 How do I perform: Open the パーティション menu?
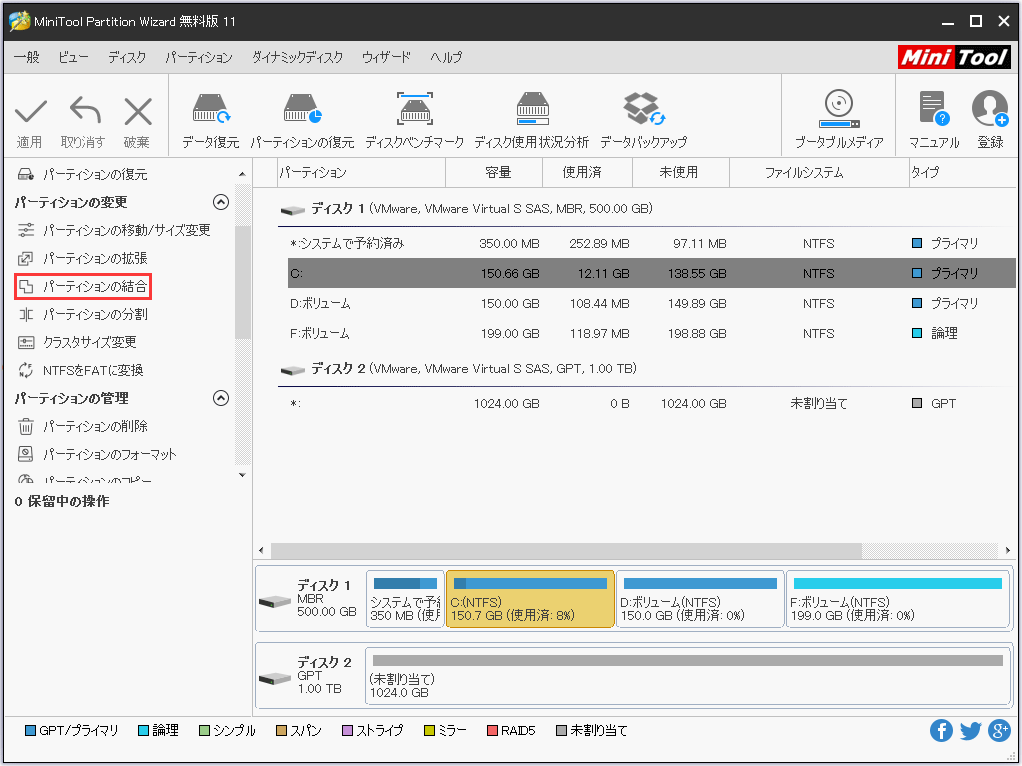(199, 57)
